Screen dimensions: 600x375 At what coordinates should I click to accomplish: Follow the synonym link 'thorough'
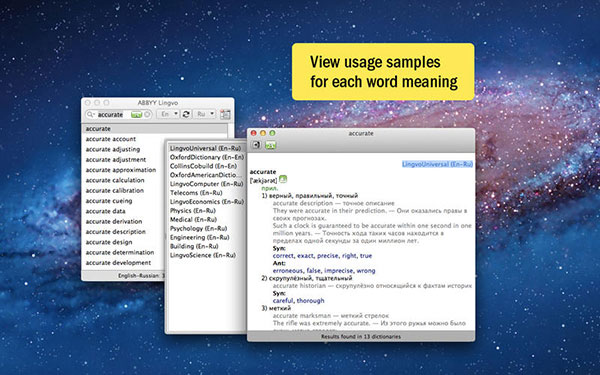point(310,300)
